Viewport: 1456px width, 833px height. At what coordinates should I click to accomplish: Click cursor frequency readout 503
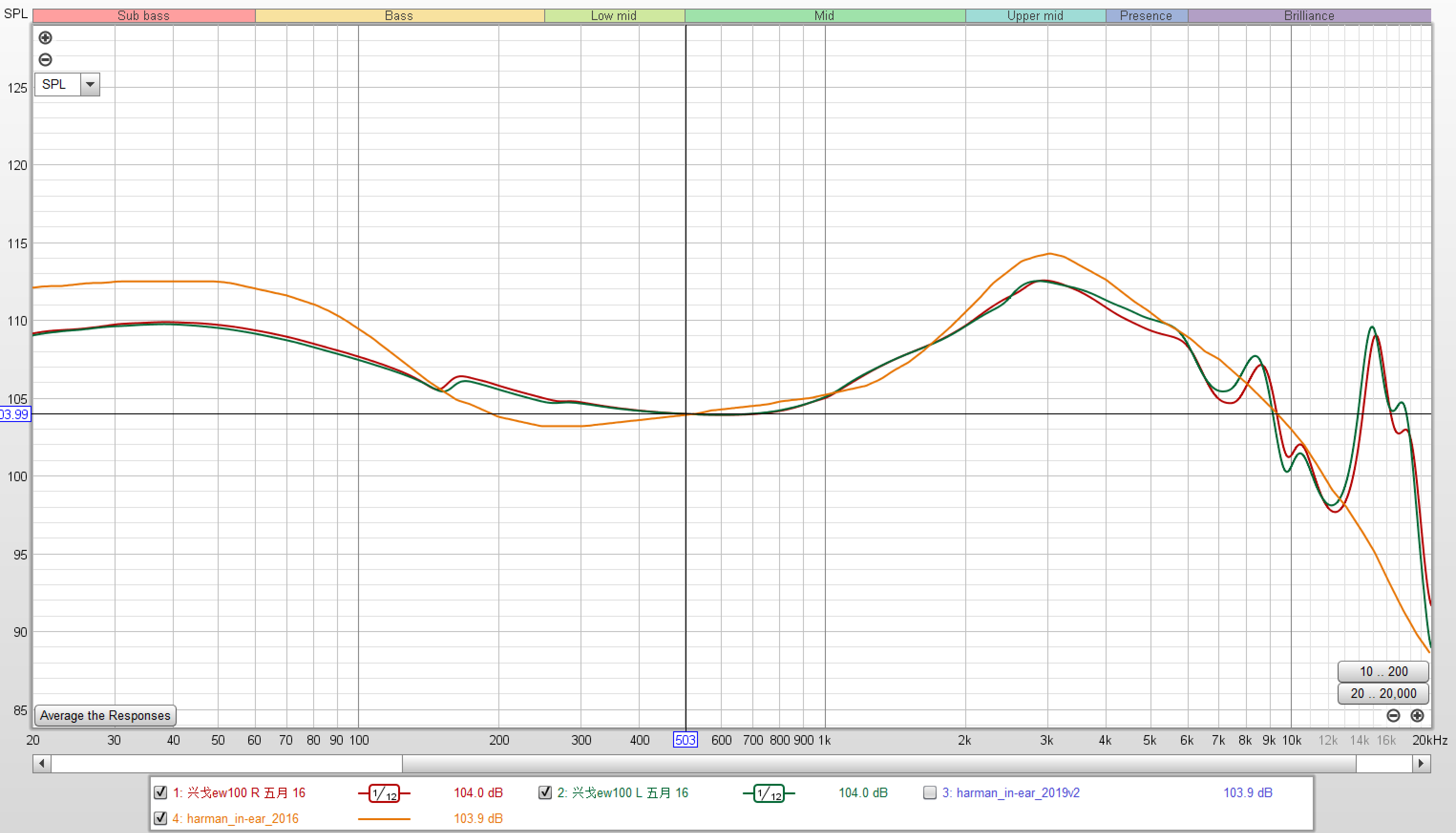686,740
